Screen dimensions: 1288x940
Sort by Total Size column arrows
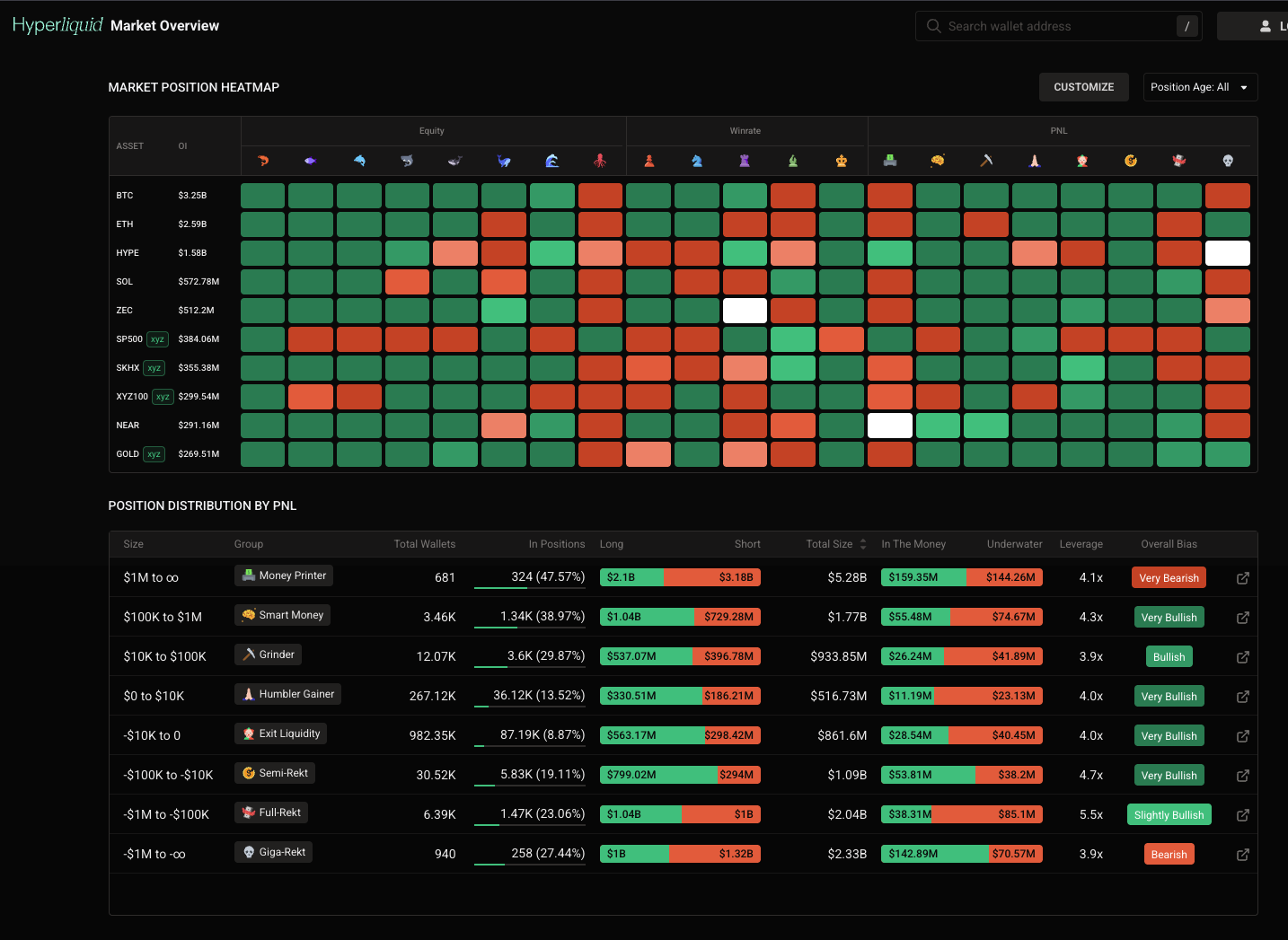[863, 544]
